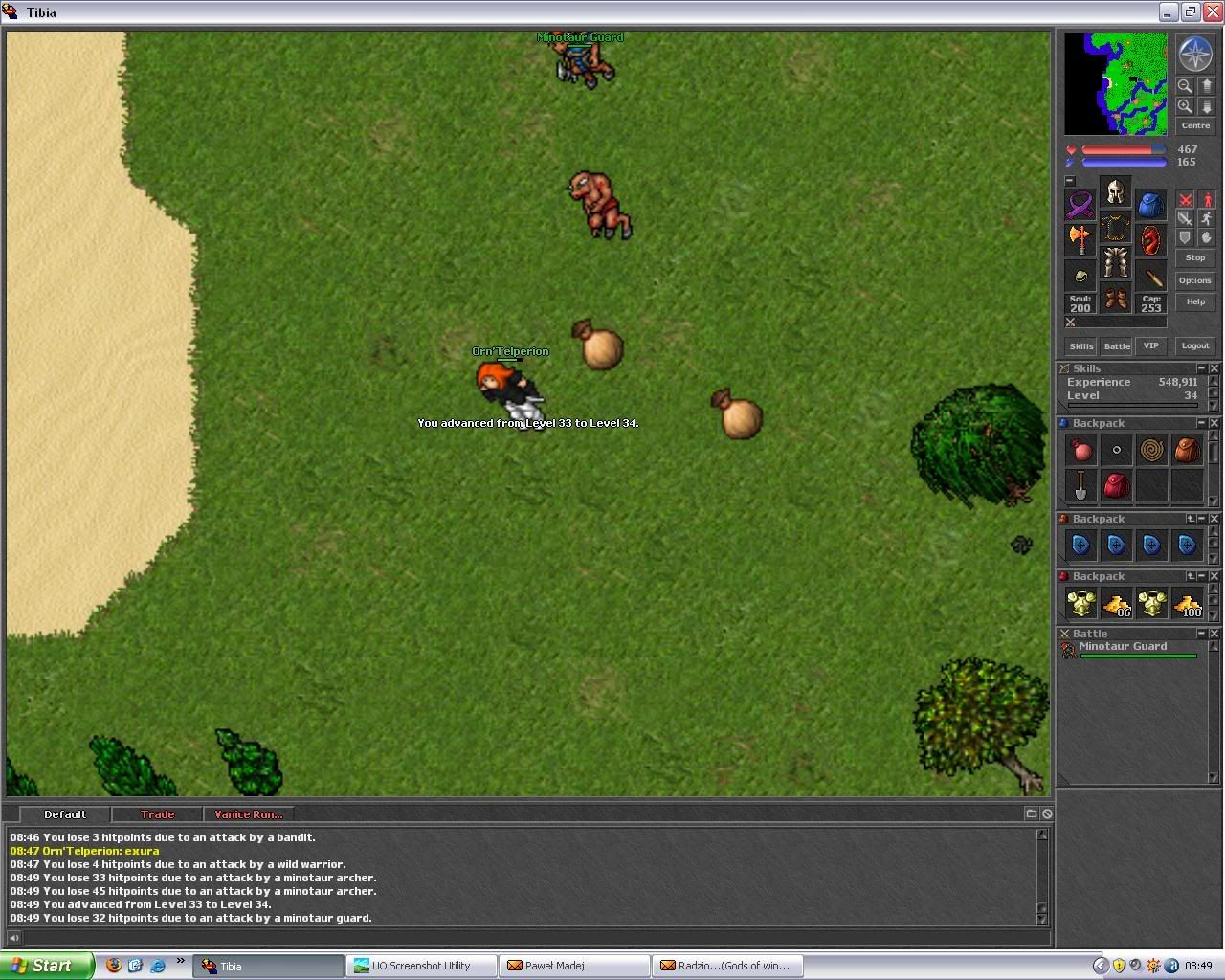The height and width of the screenshot is (980, 1225).
Task: Click the item in the ammunition slot
Action: tap(1150, 276)
